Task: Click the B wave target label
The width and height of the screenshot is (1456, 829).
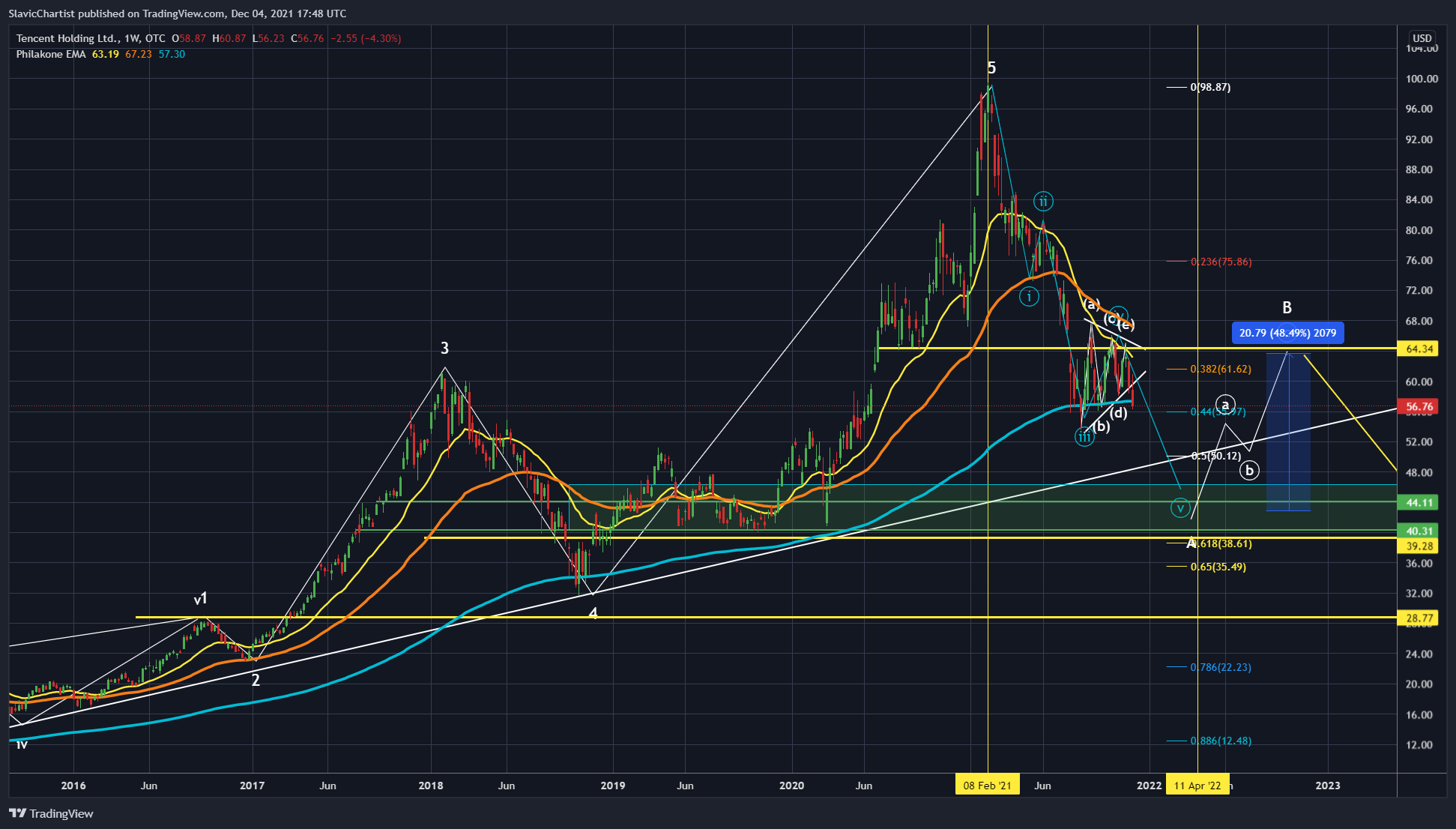Action: pyautogui.click(x=1287, y=307)
